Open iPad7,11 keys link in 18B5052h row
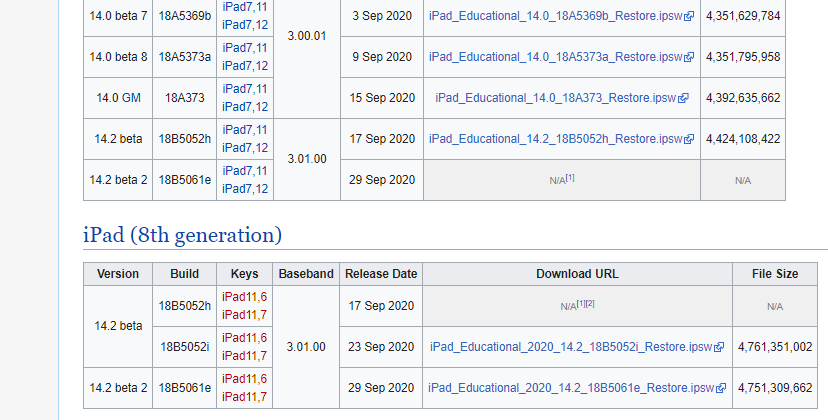The height and width of the screenshot is (420, 828). click(245, 130)
